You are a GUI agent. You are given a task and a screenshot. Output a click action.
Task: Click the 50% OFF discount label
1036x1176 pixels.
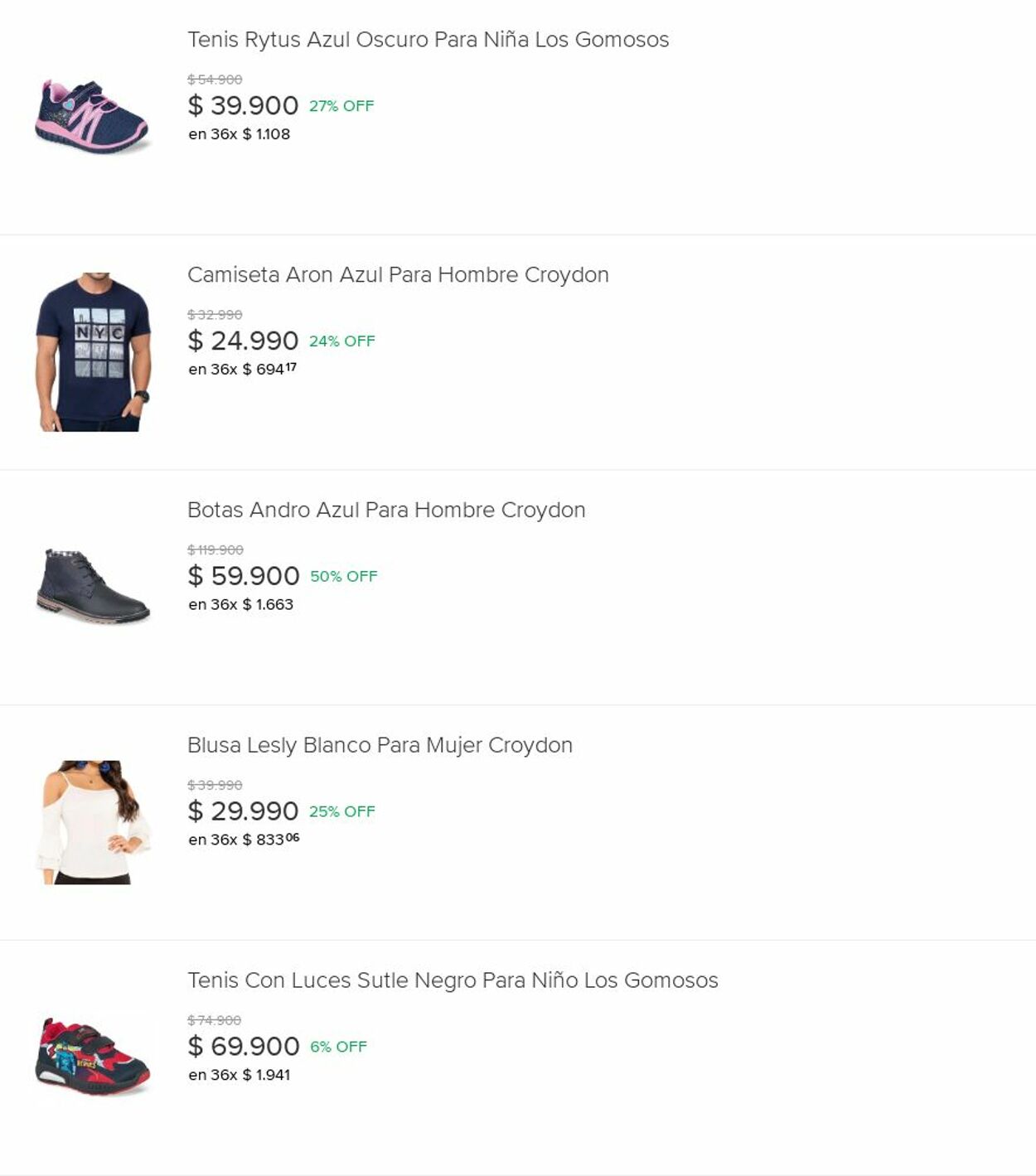(344, 577)
